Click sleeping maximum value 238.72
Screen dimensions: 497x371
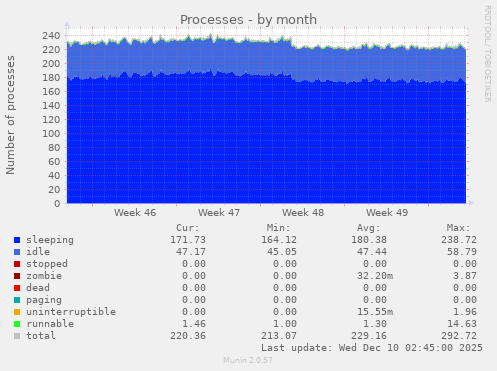pos(459,240)
